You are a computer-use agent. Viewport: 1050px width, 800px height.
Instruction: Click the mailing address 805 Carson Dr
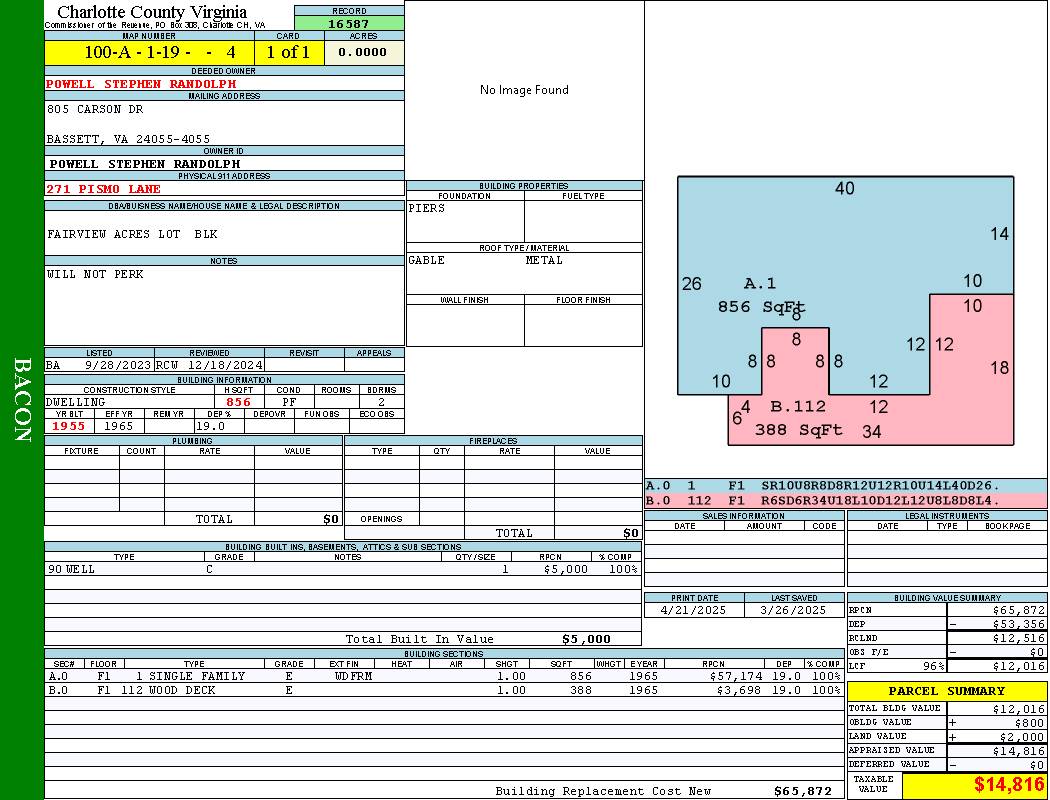[95, 109]
